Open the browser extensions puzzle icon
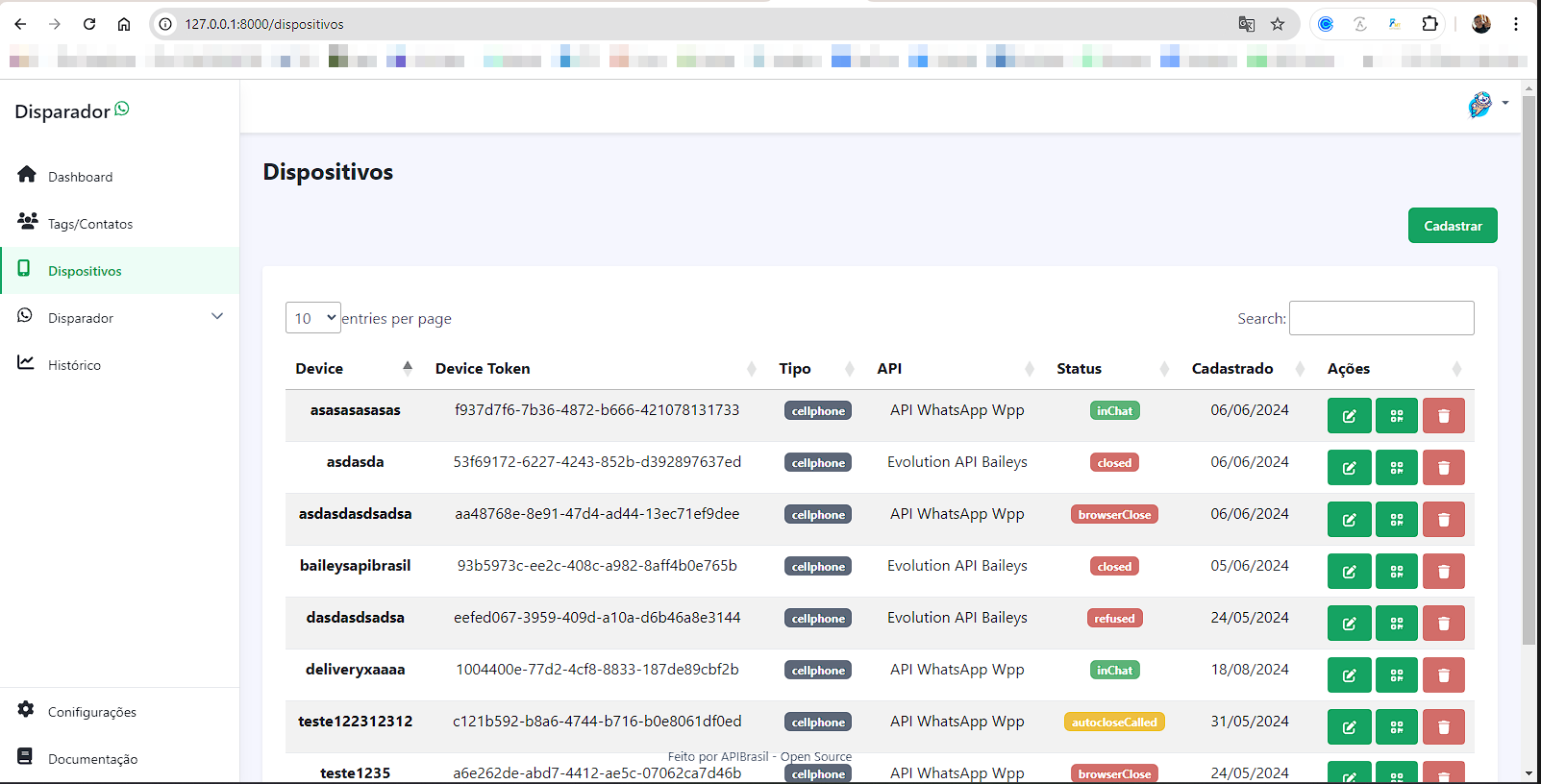 tap(1430, 24)
